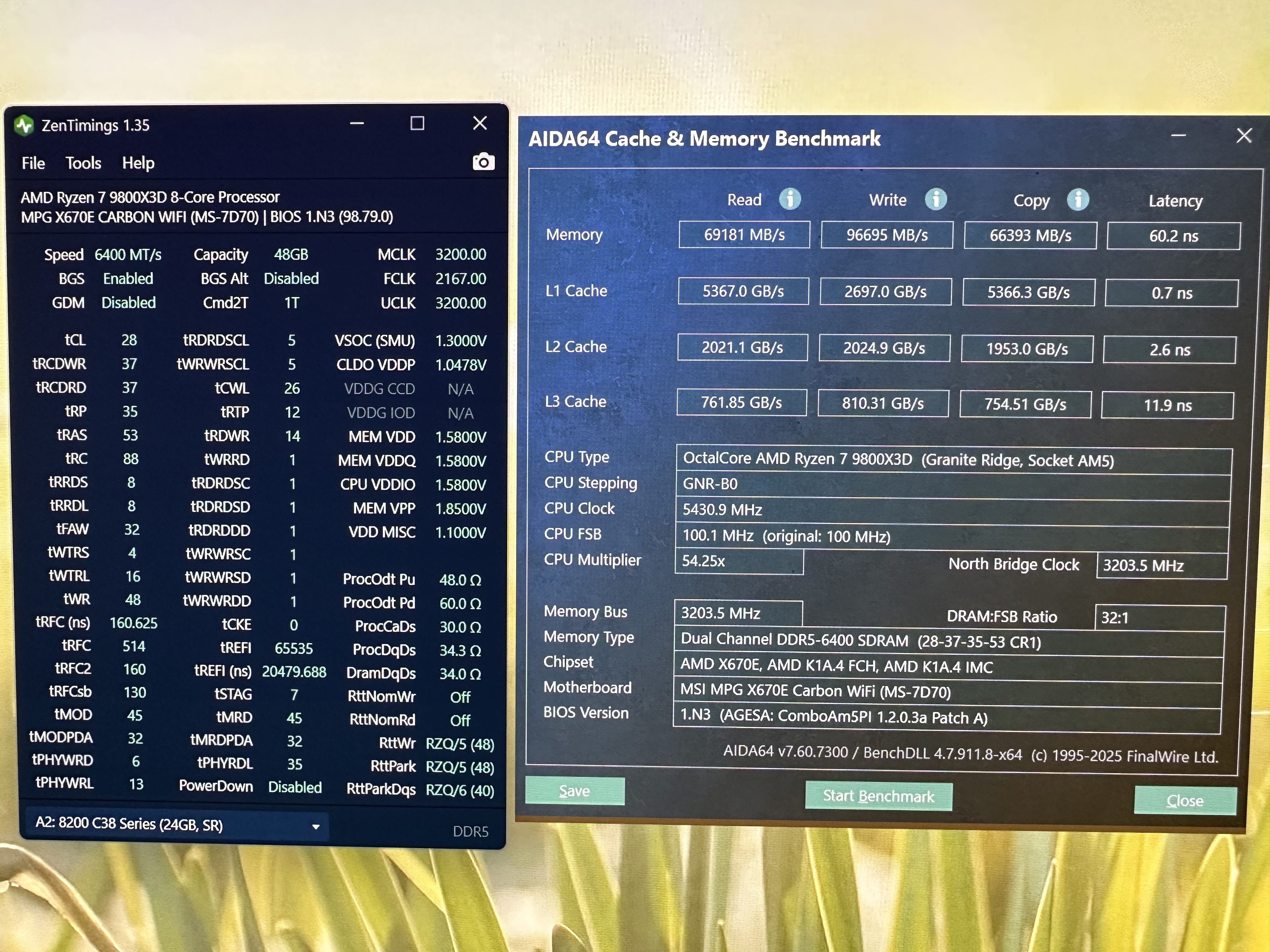Open the Tools menu
Image resolution: width=1270 pixels, height=952 pixels.
click(83, 163)
